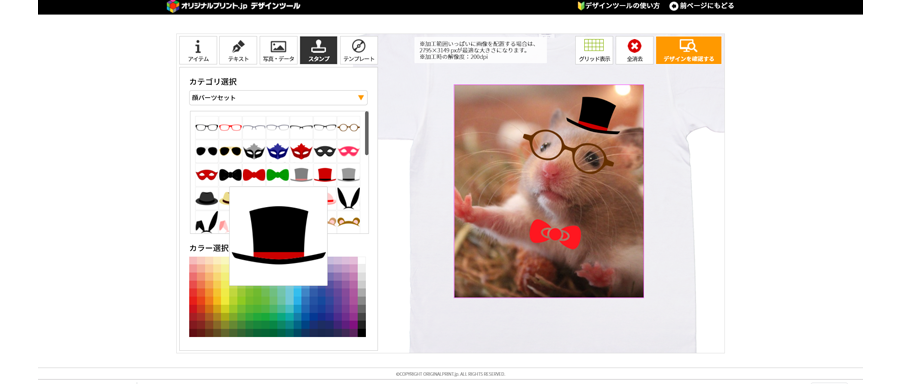Select the black-frame glasses stamp
The image size is (900, 384).
(207, 127)
